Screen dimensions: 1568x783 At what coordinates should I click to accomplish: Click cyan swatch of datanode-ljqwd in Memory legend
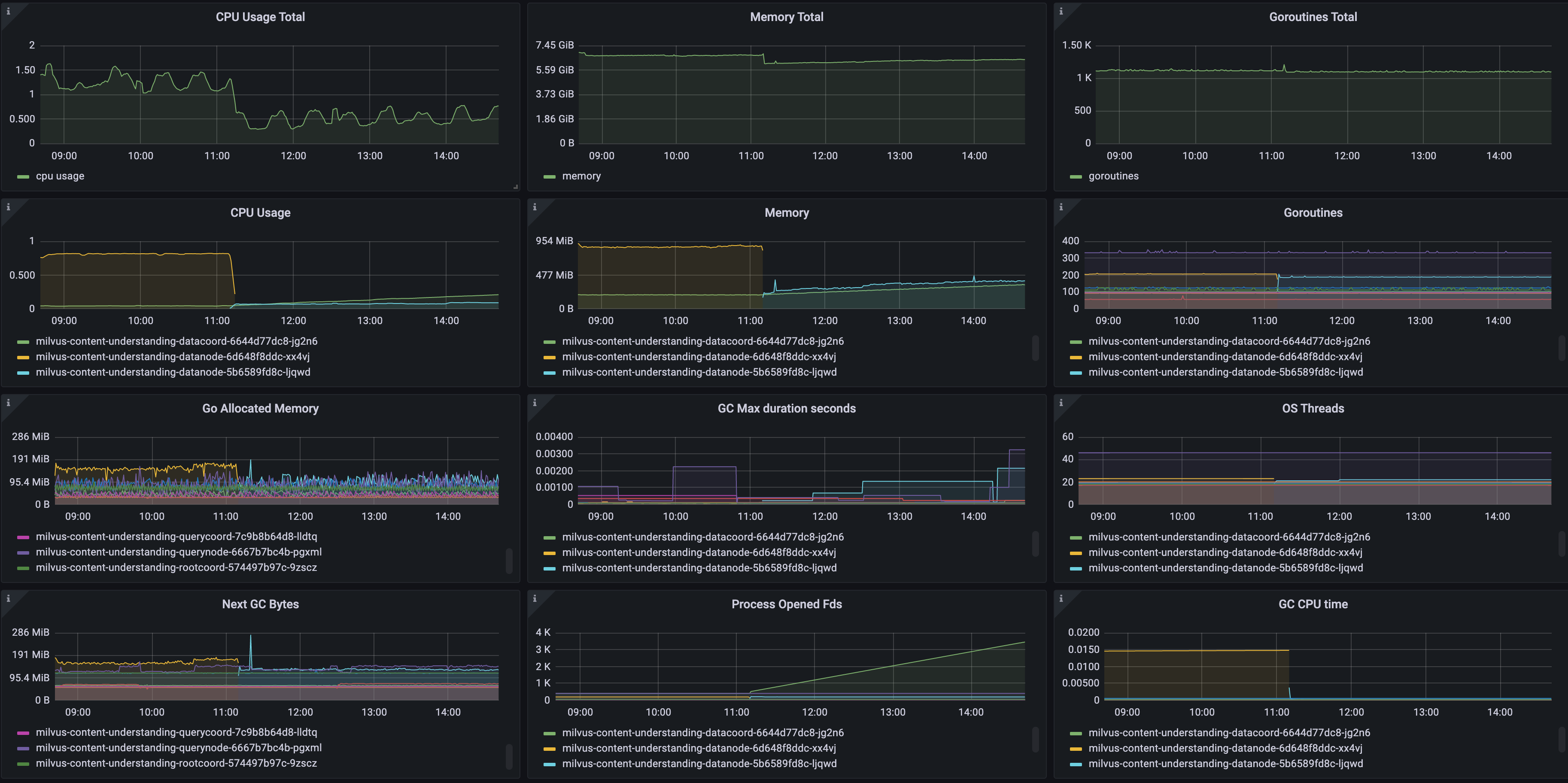[550, 373]
